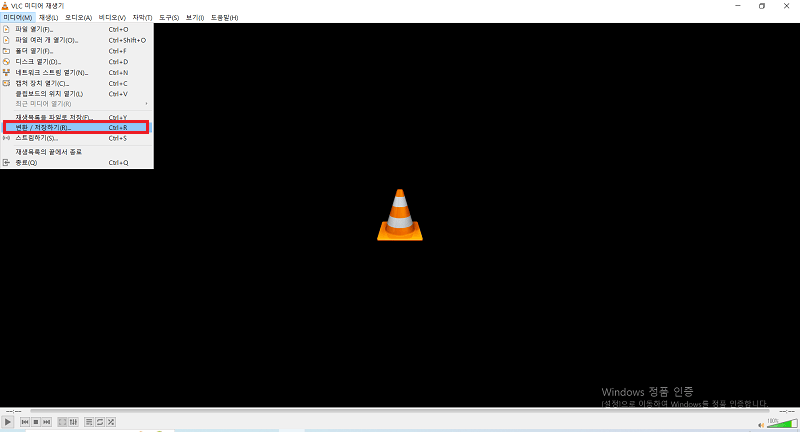
Task: Choose 폴더 열기(F) menu entry
Action: click(x=77, y=51)
